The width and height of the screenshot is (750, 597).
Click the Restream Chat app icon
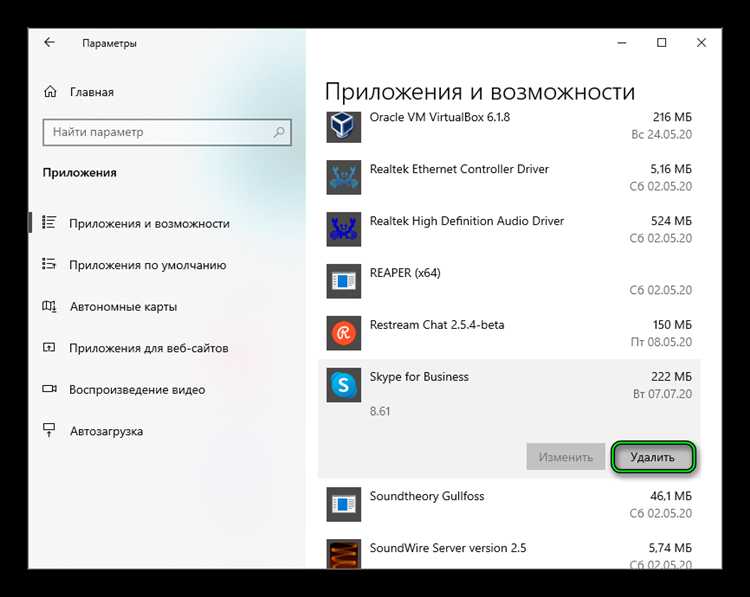[x=343, y=333]
